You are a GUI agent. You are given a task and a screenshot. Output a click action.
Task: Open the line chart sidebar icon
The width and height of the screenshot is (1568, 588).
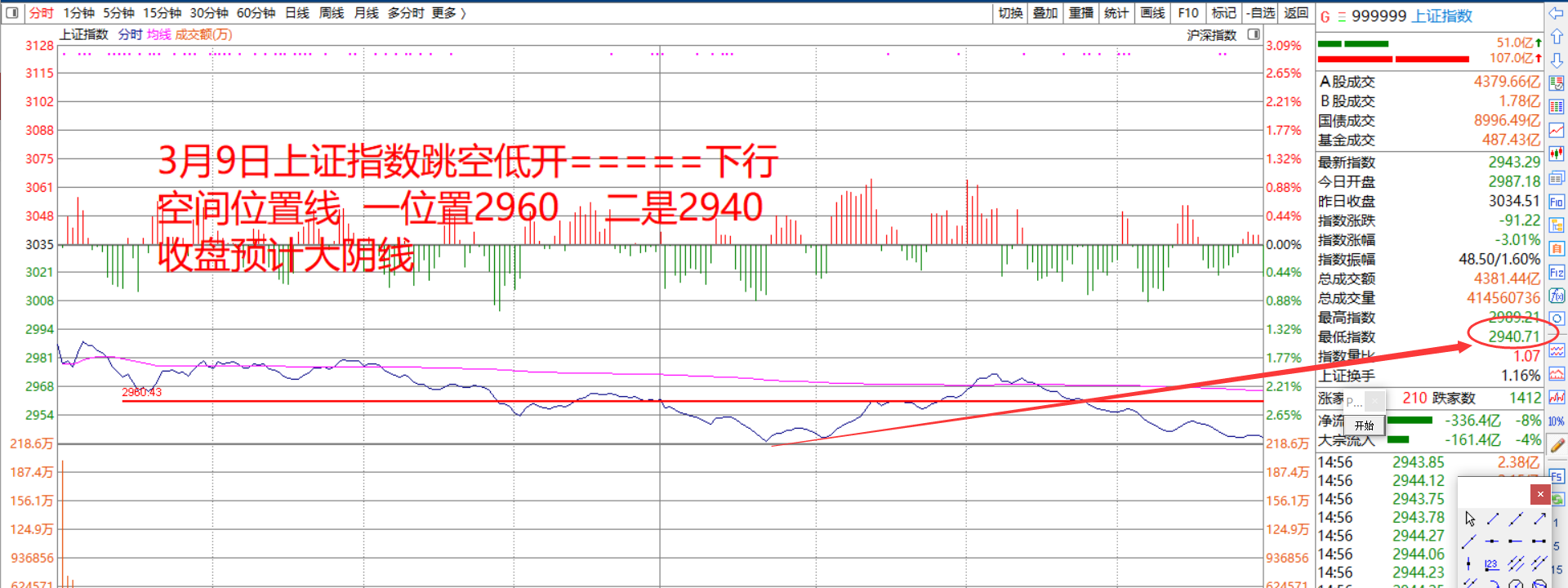(x=1557, y=131)
